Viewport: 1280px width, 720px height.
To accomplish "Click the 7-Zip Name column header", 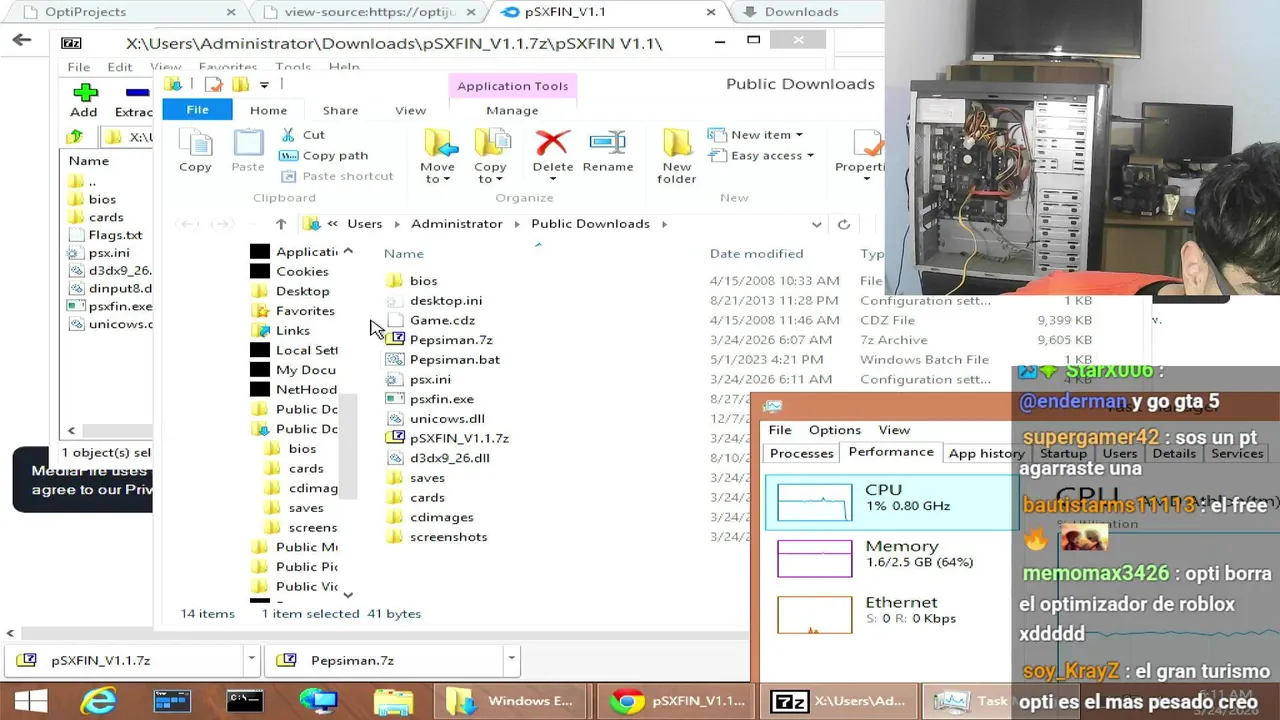I will click(89, 161).
